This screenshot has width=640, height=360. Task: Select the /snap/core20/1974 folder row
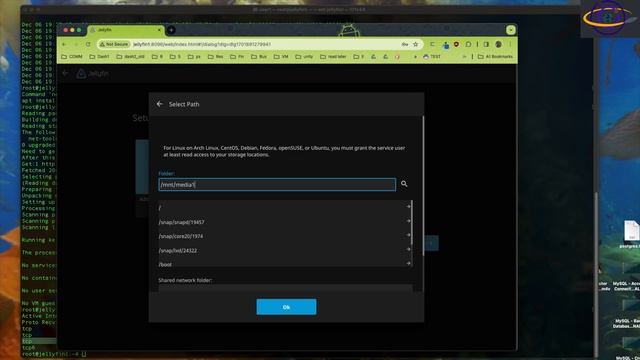click(284, 236)
